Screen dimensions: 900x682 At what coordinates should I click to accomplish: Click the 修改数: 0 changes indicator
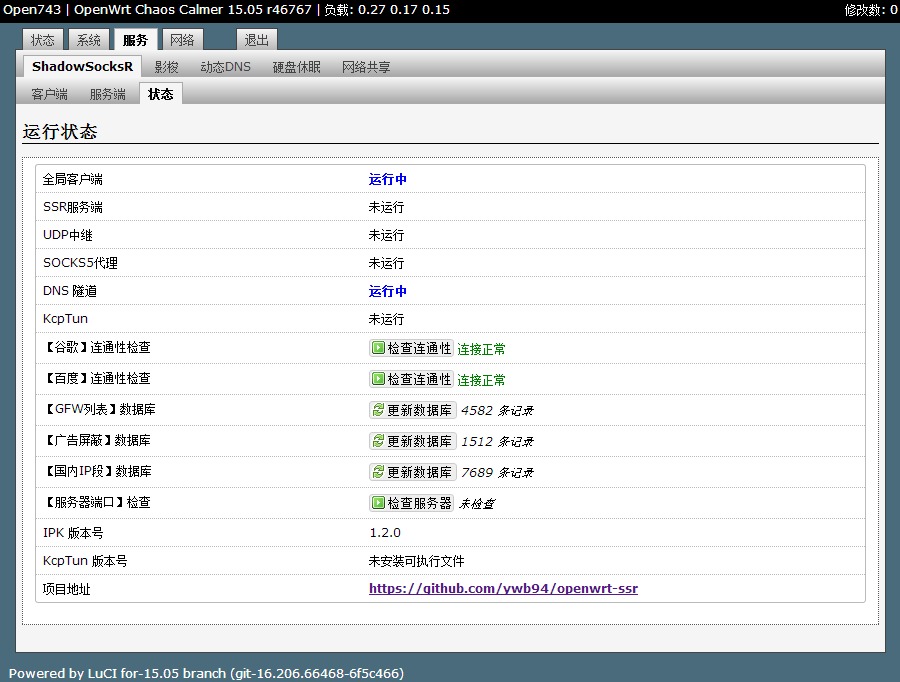coord(871,10)
